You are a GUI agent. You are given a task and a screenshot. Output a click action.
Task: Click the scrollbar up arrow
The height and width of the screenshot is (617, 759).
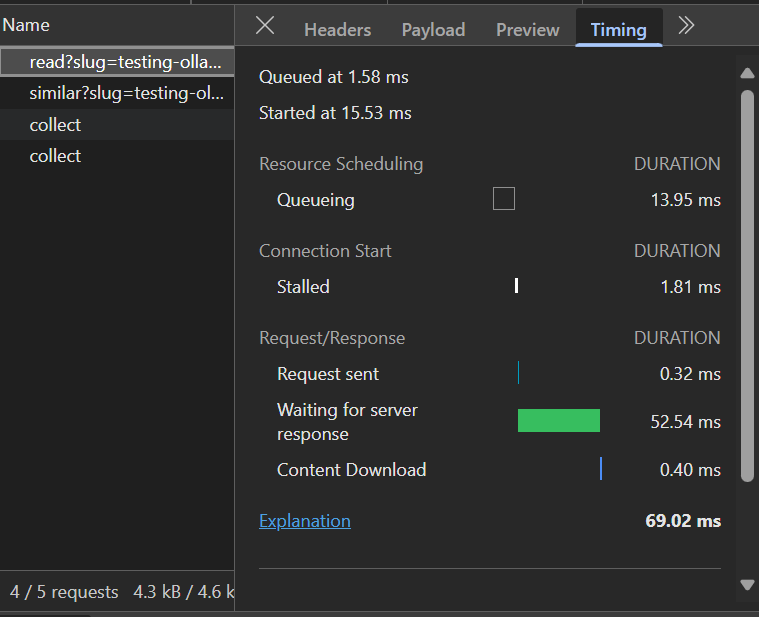point(746,73)
